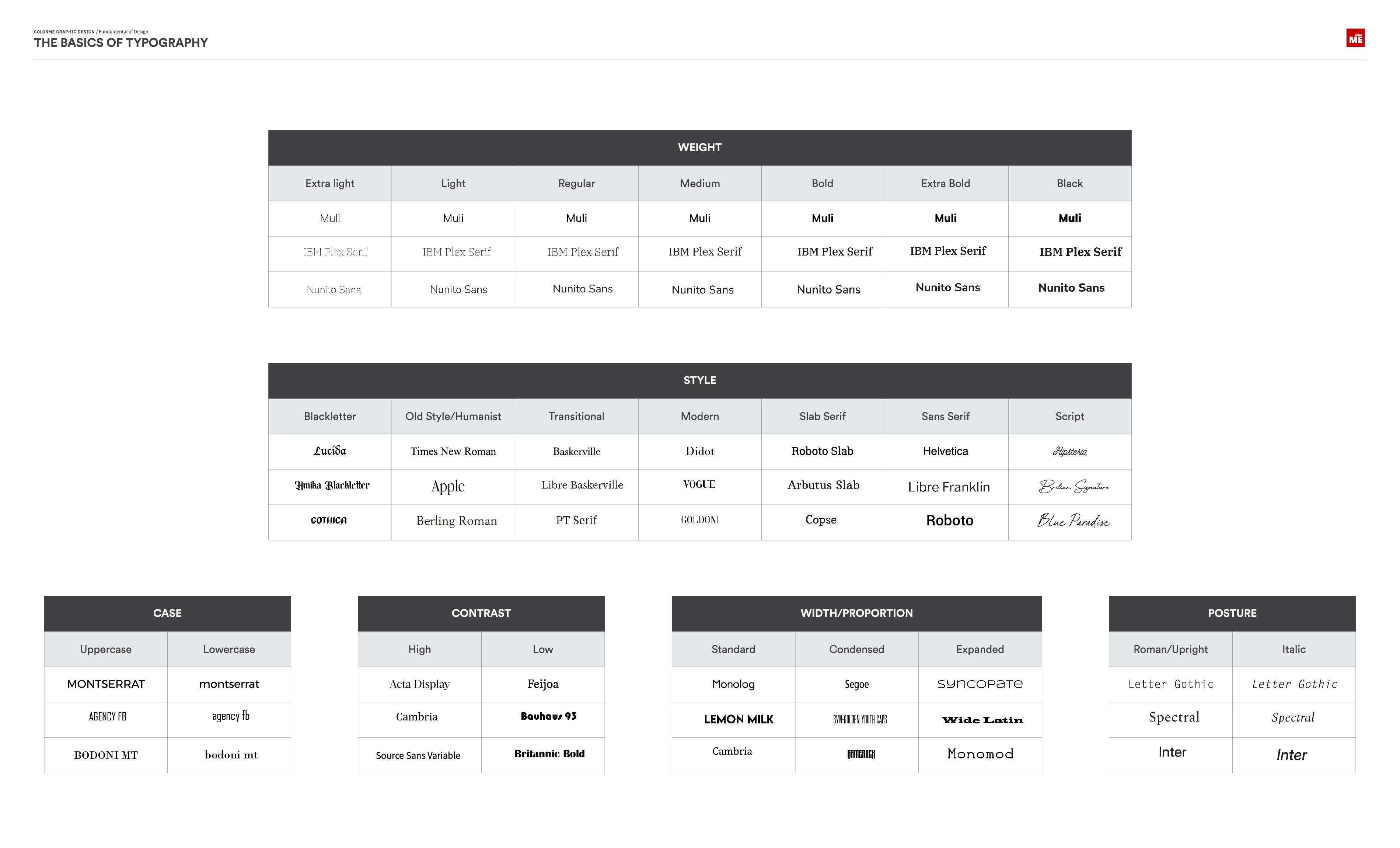Select the uppercase 'MONTSERRAT' cell
Screen dimensions: 1400x848
[106, 684]
